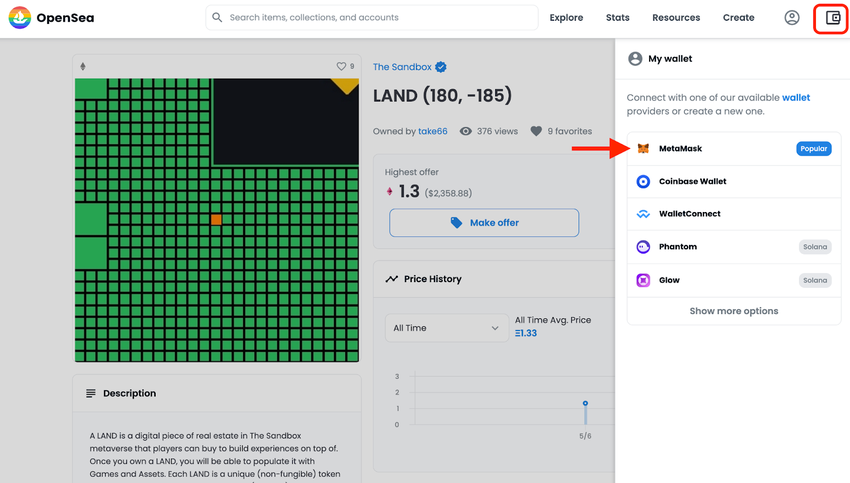Open the All Time dropdown

tap(446, 328)
